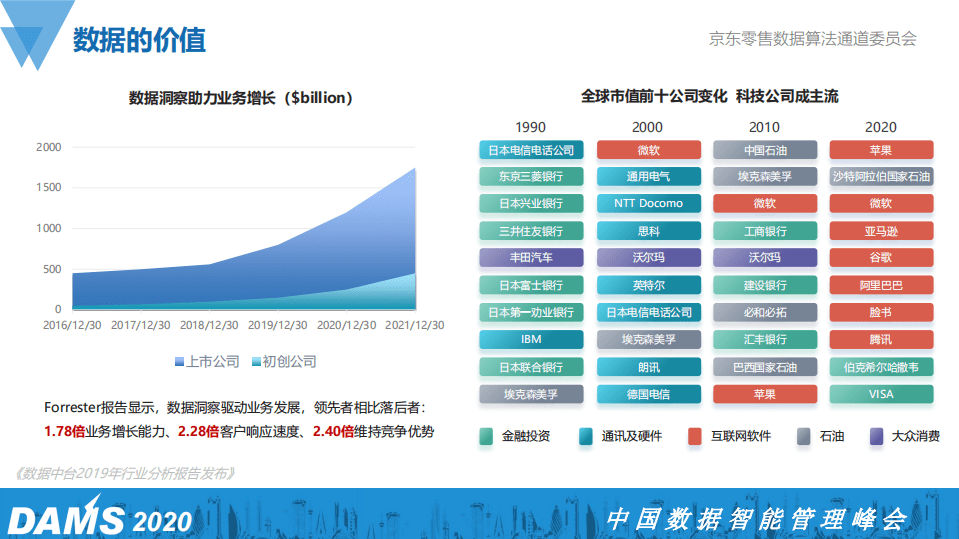Click the 上市公司 chart legend entry
This screenshot has height=539, width=959.
point(207,362)
